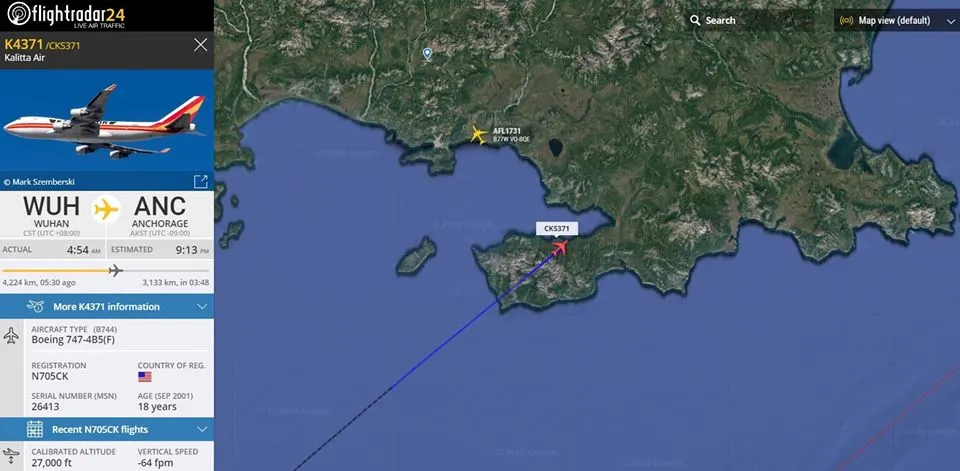Image resolution: width=960 pixels, height=471 pixels.
Task: Click the red CKS371 aircraft icon
Action: (x=559, y=248)
